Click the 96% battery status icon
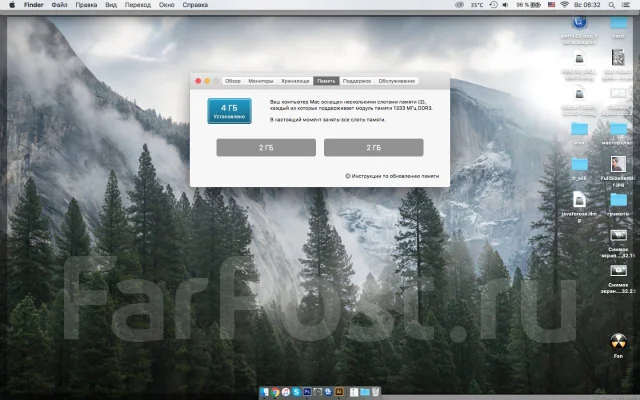The image size is (640, 400). pos(529,5)
